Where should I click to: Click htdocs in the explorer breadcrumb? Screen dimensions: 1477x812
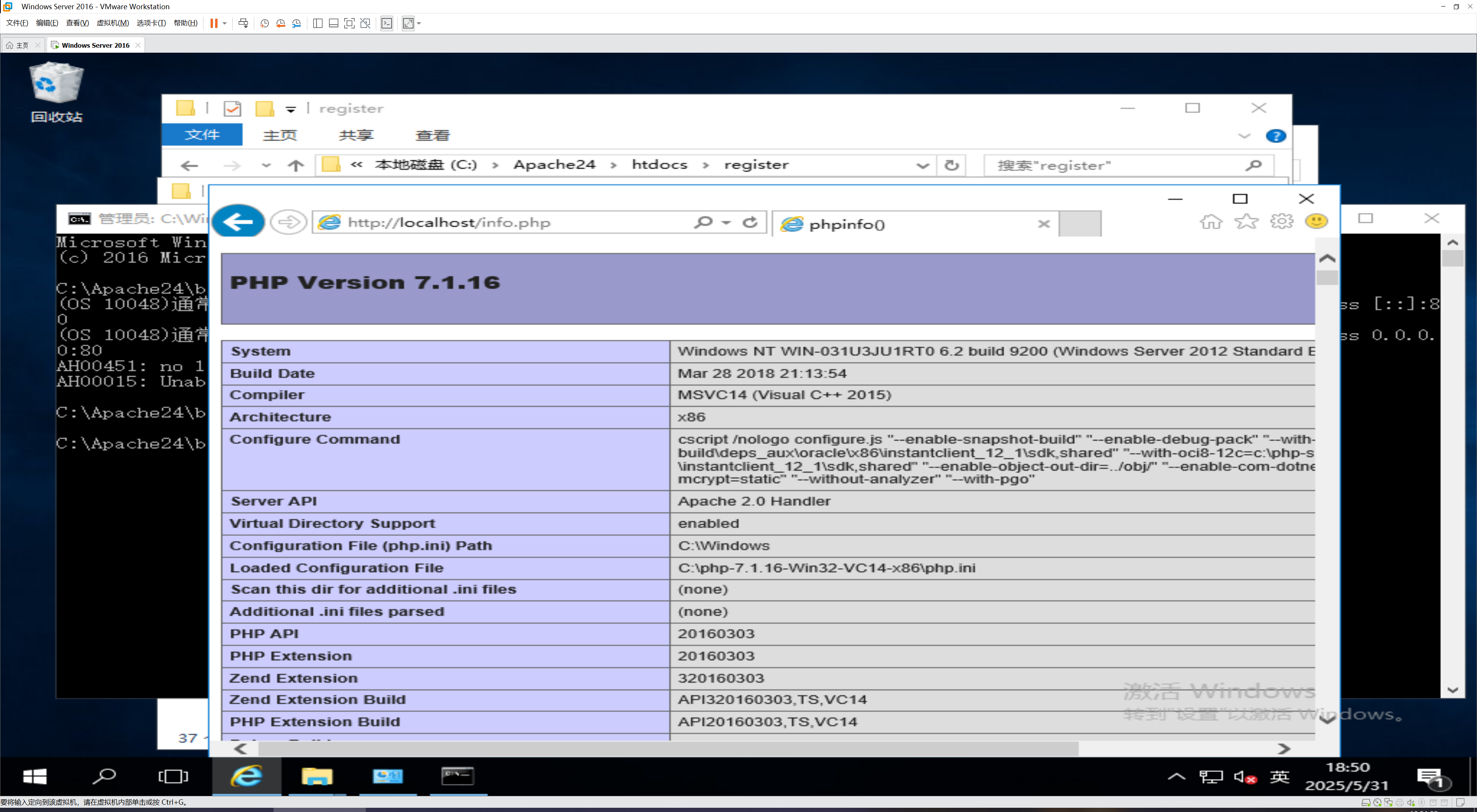659,165
